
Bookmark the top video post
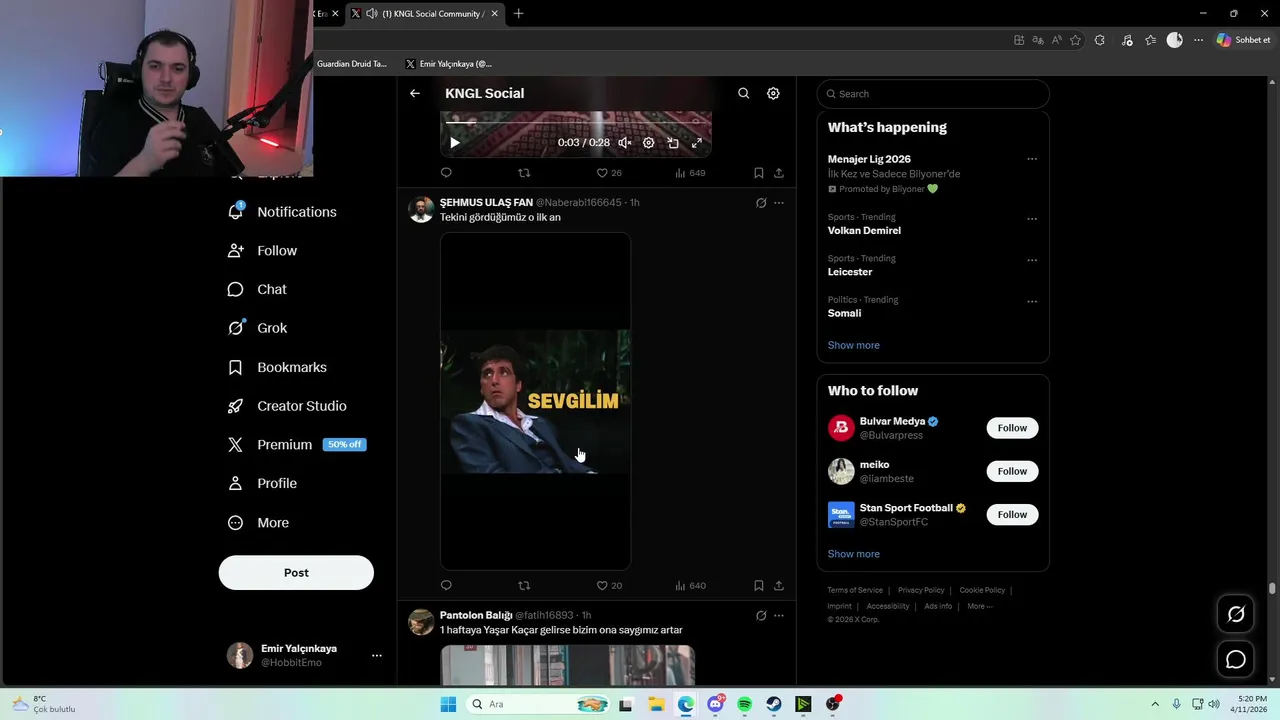pyautogui.click(x=758, y=173)
